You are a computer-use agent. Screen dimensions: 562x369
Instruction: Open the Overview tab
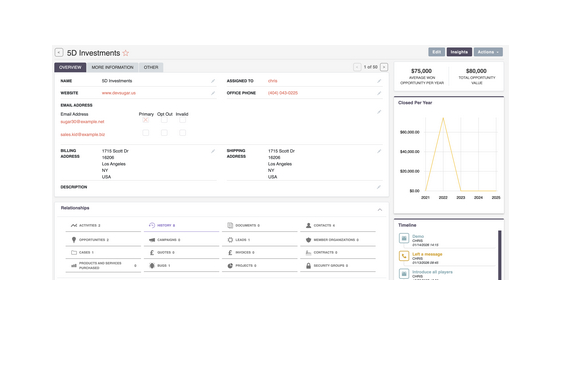point(70,67)
